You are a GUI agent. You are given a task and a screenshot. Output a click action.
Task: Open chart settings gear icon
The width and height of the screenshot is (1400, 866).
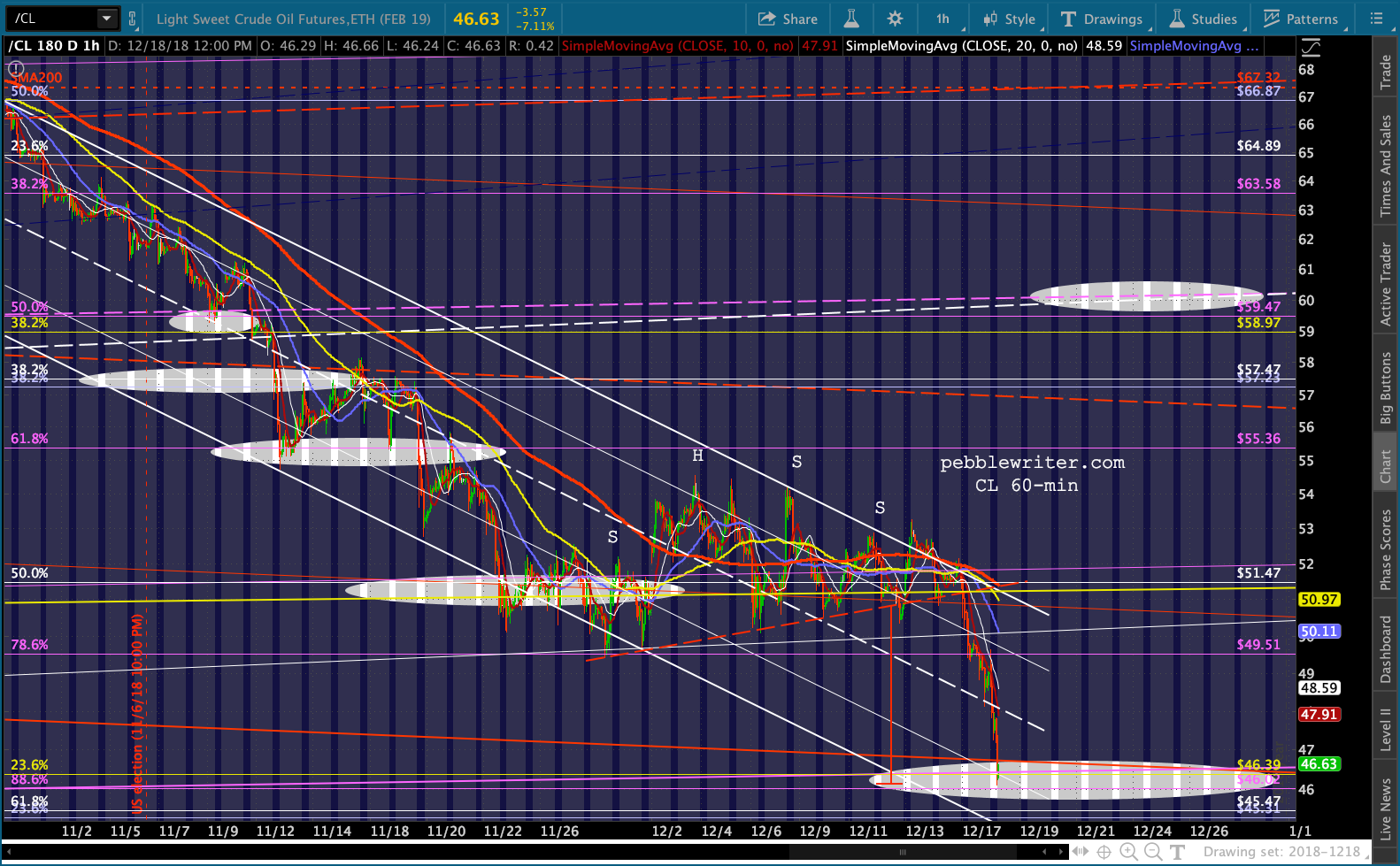point(895,19)
